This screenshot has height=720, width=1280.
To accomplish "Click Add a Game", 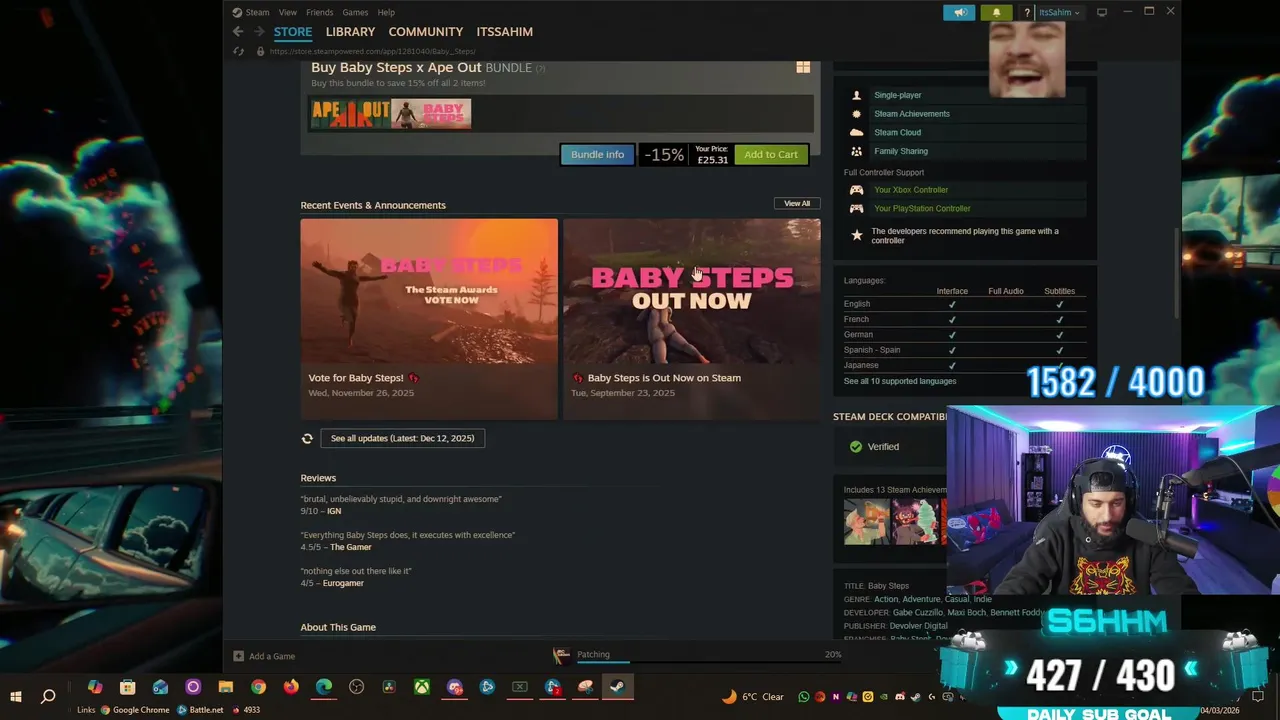I will coord(264,656).
